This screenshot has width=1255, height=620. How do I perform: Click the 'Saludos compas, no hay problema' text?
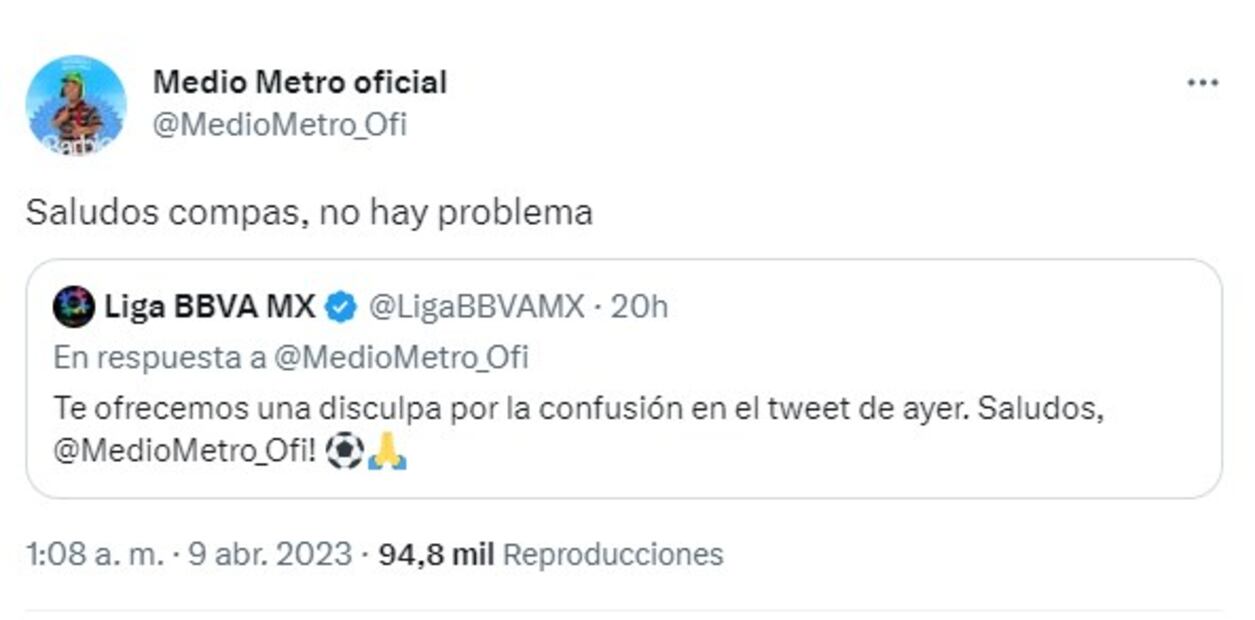tap(308, 212)
